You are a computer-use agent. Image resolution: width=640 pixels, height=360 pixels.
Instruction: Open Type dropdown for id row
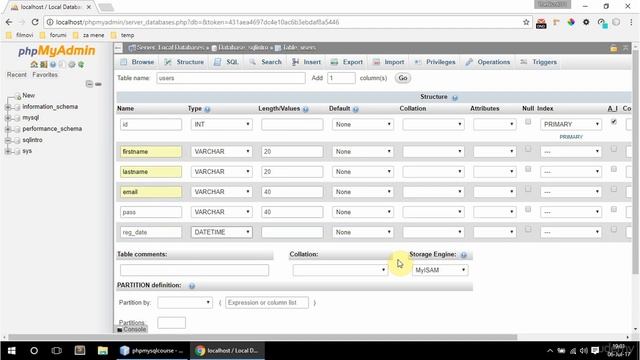click(221, 124)
